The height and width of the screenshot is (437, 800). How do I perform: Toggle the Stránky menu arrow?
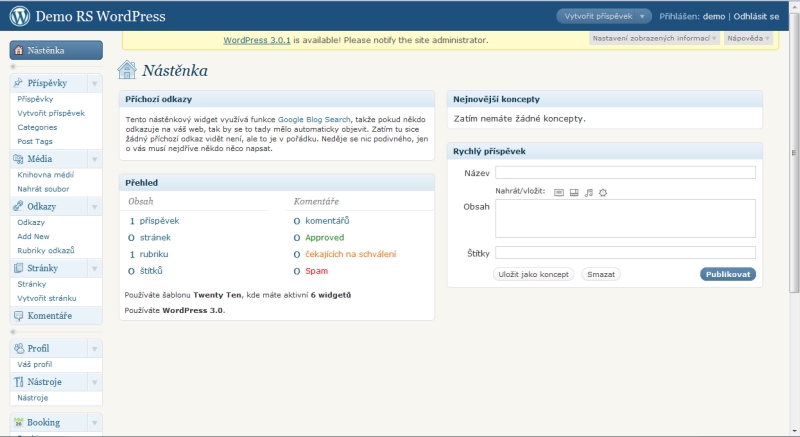click(94, 268)
